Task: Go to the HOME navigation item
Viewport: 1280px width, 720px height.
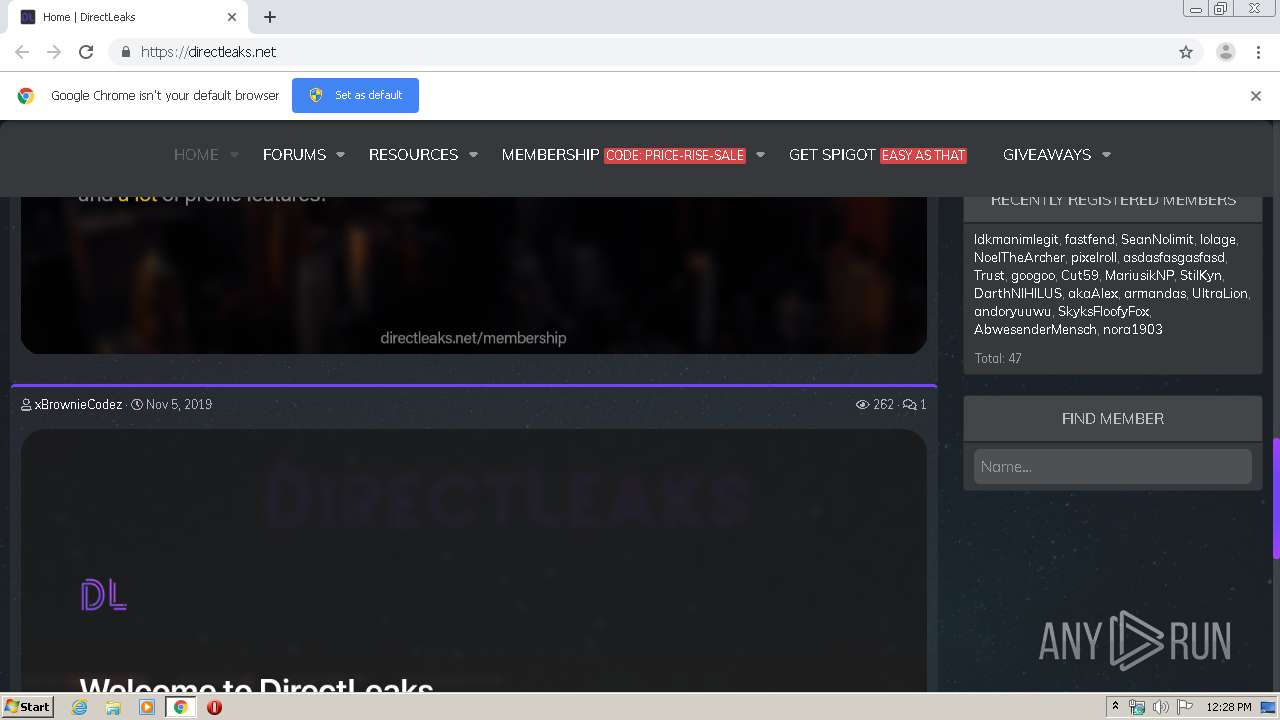Action: click(196, 155)
